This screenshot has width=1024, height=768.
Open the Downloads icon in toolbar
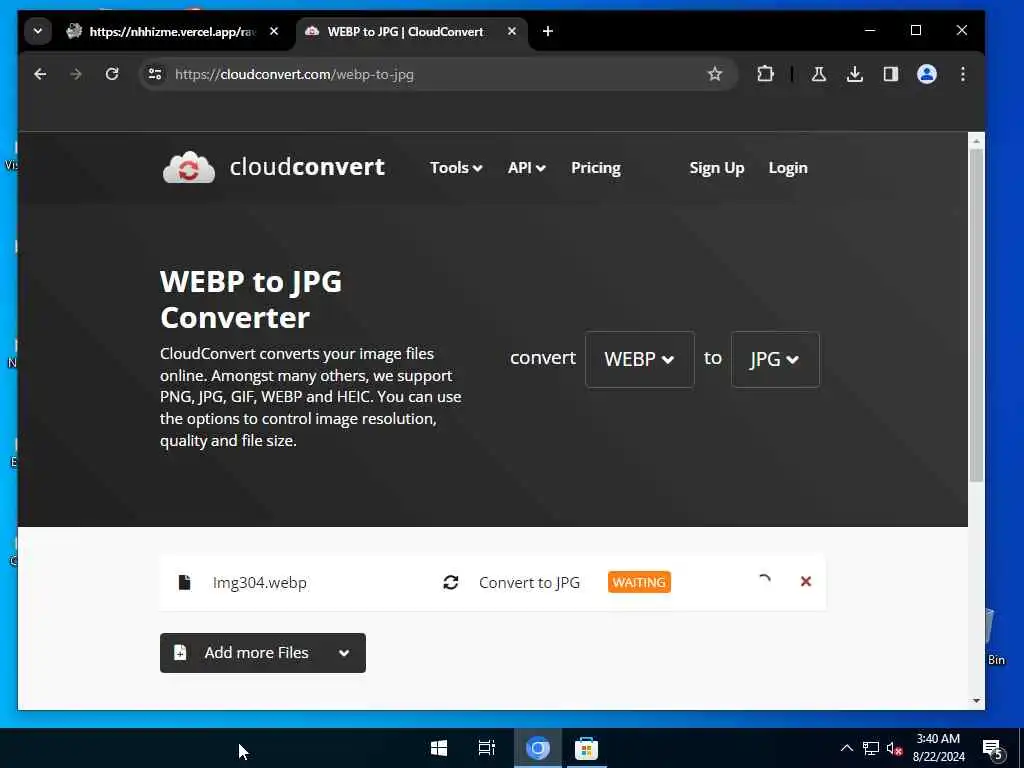tap(855, 74)
